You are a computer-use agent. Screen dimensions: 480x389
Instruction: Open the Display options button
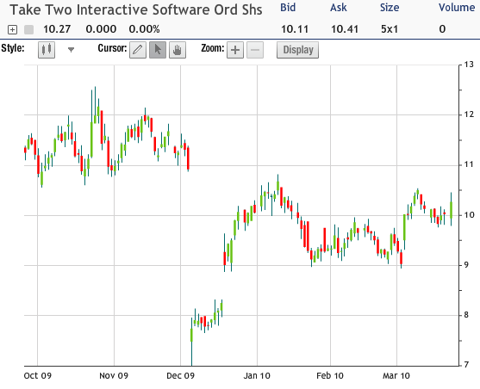click(298, 50)
